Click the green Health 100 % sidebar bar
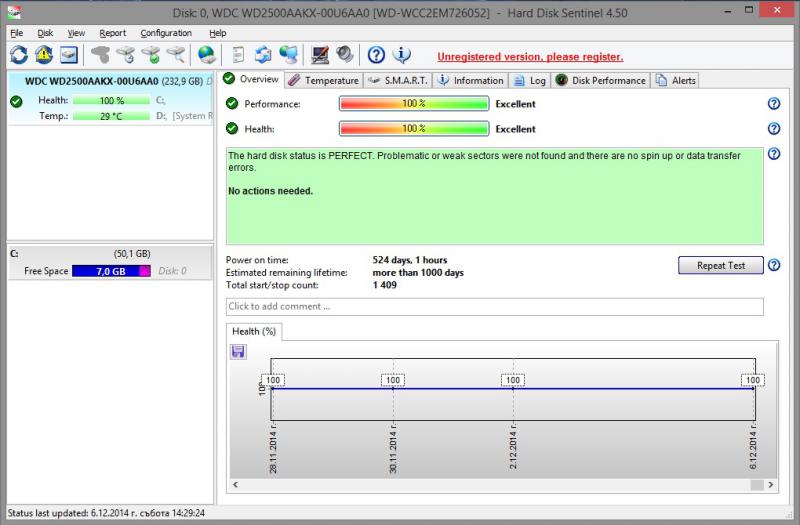The image size is (800, 525). pos(111,101)
